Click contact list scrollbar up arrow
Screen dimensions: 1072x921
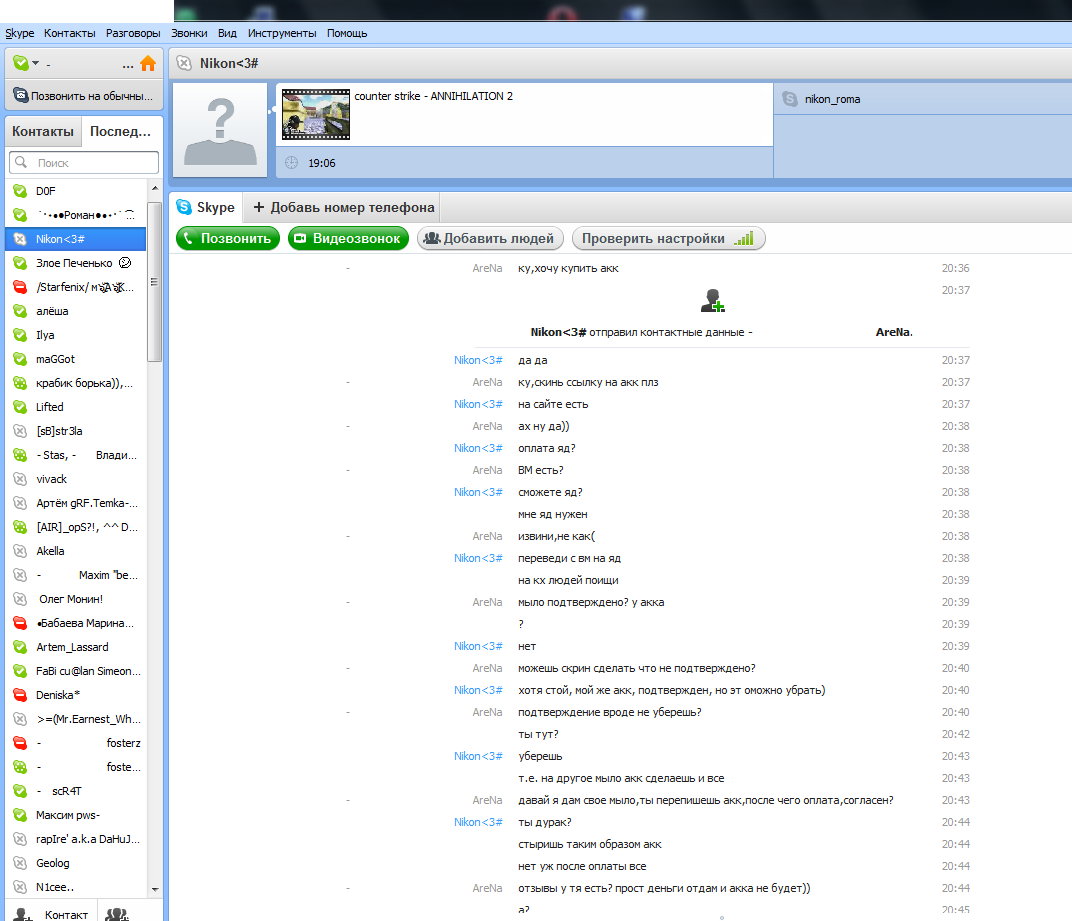155,188
